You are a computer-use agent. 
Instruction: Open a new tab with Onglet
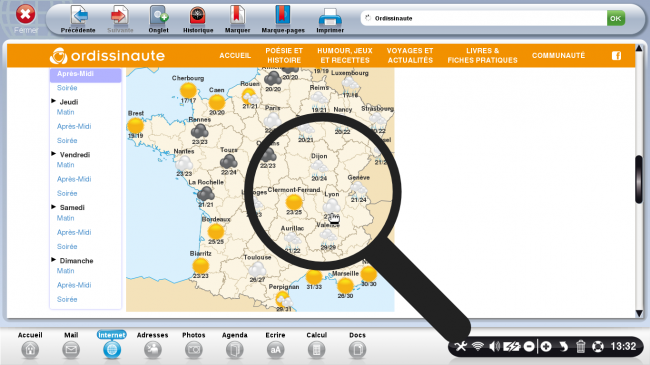click(x=159, y=15)
